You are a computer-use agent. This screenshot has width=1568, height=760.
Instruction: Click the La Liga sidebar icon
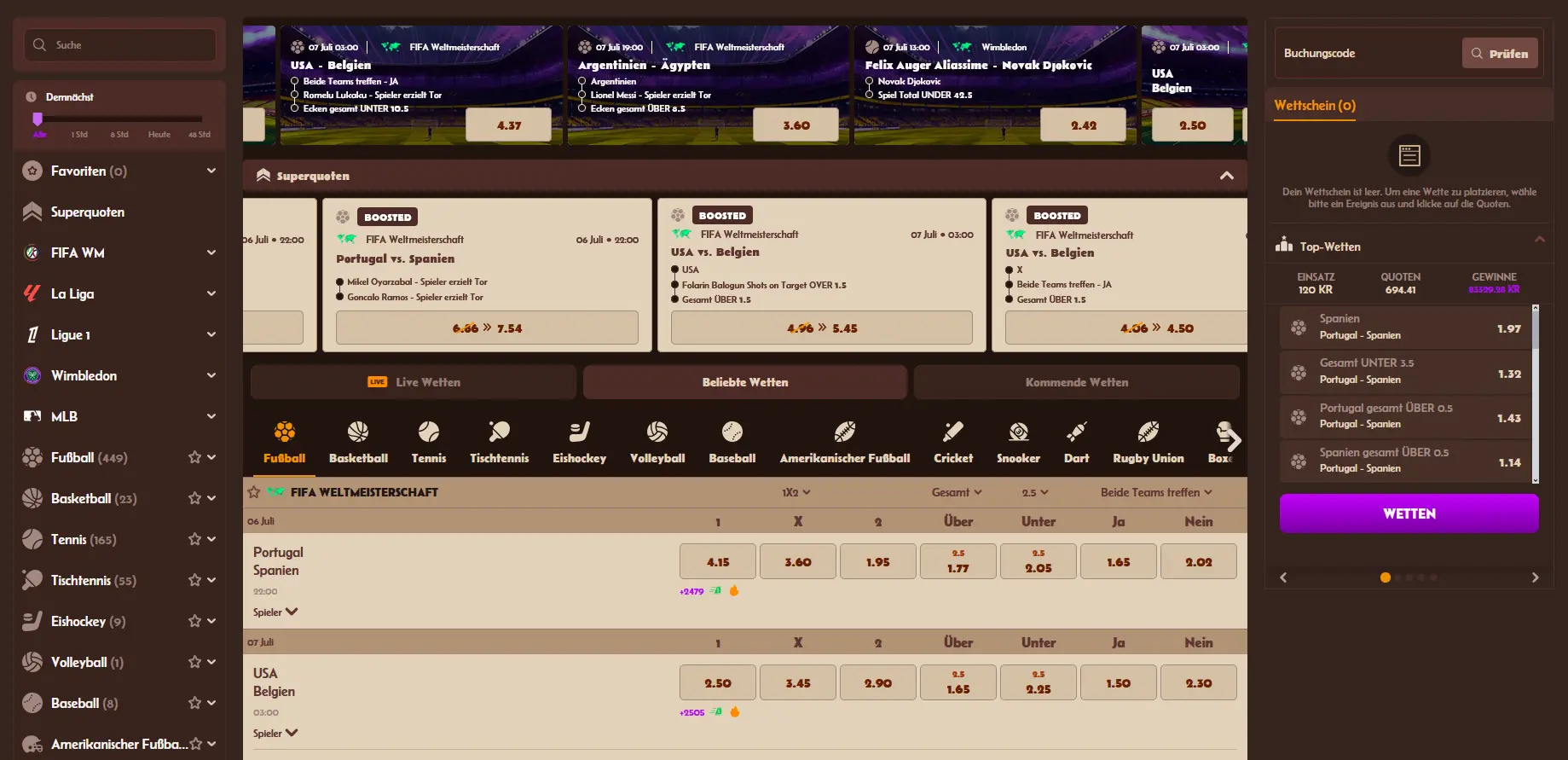(x=32, y=293)
